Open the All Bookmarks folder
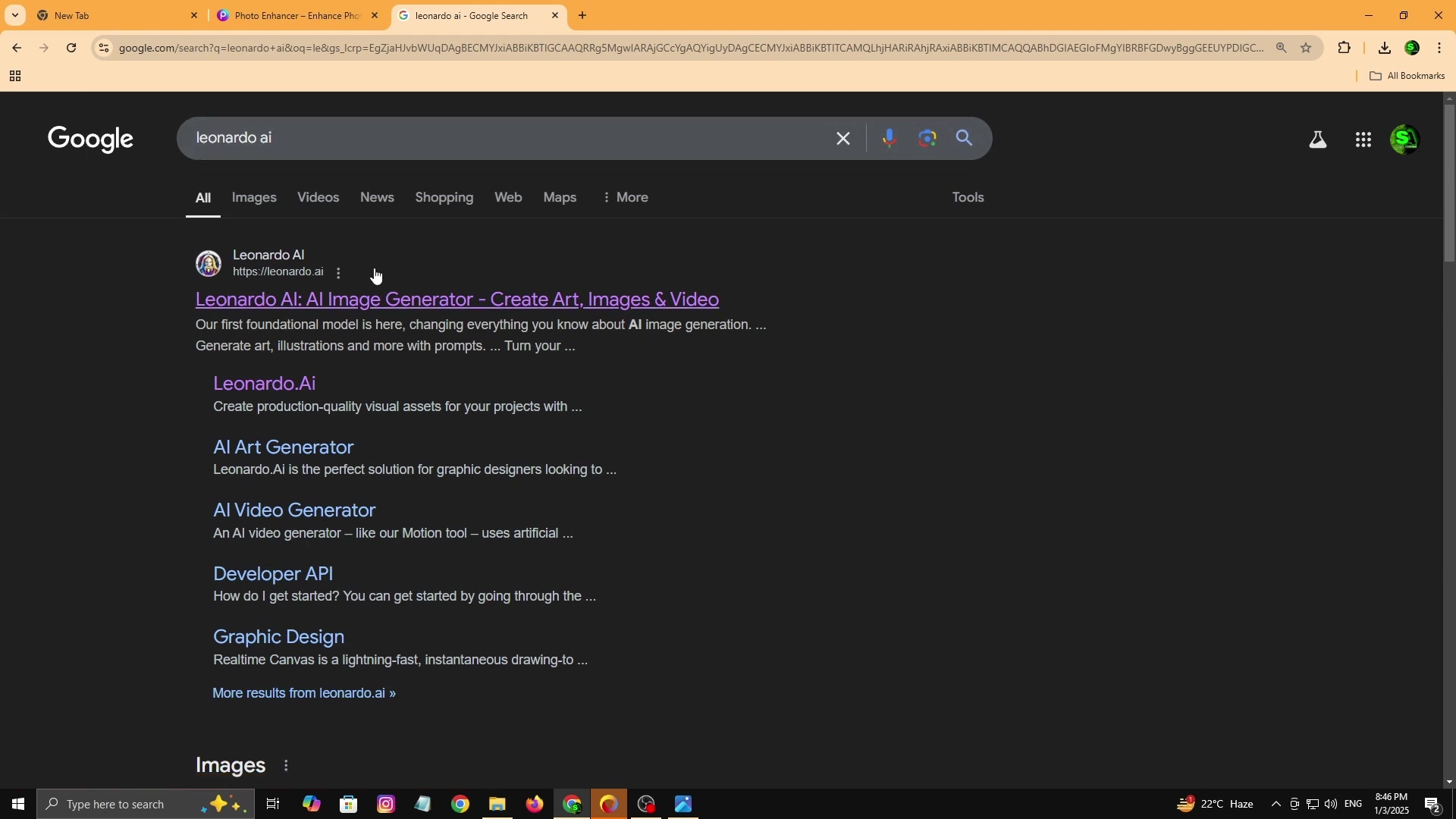Viewport: 1456px width, 819px height. [1407, 76]
